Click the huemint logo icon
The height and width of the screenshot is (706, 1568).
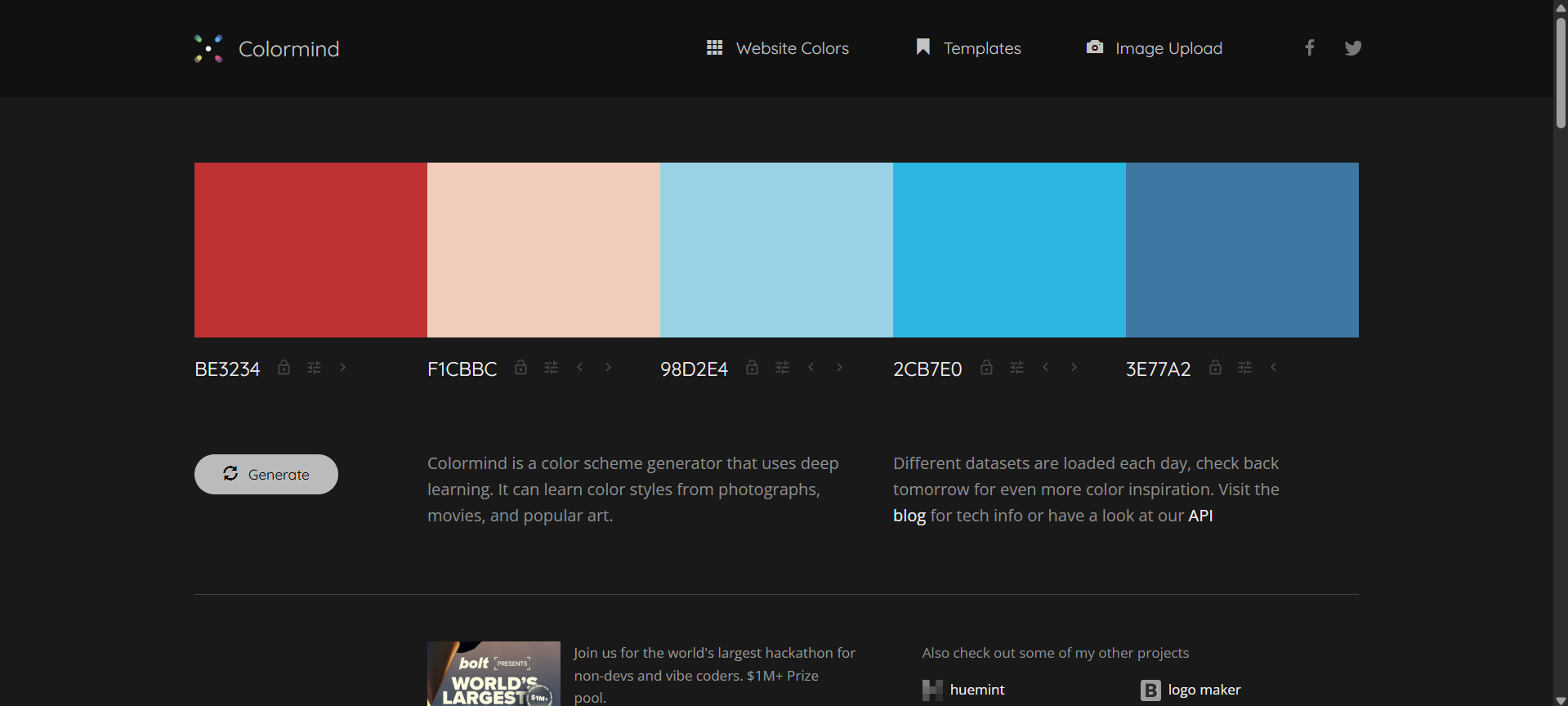click(932, 690)
